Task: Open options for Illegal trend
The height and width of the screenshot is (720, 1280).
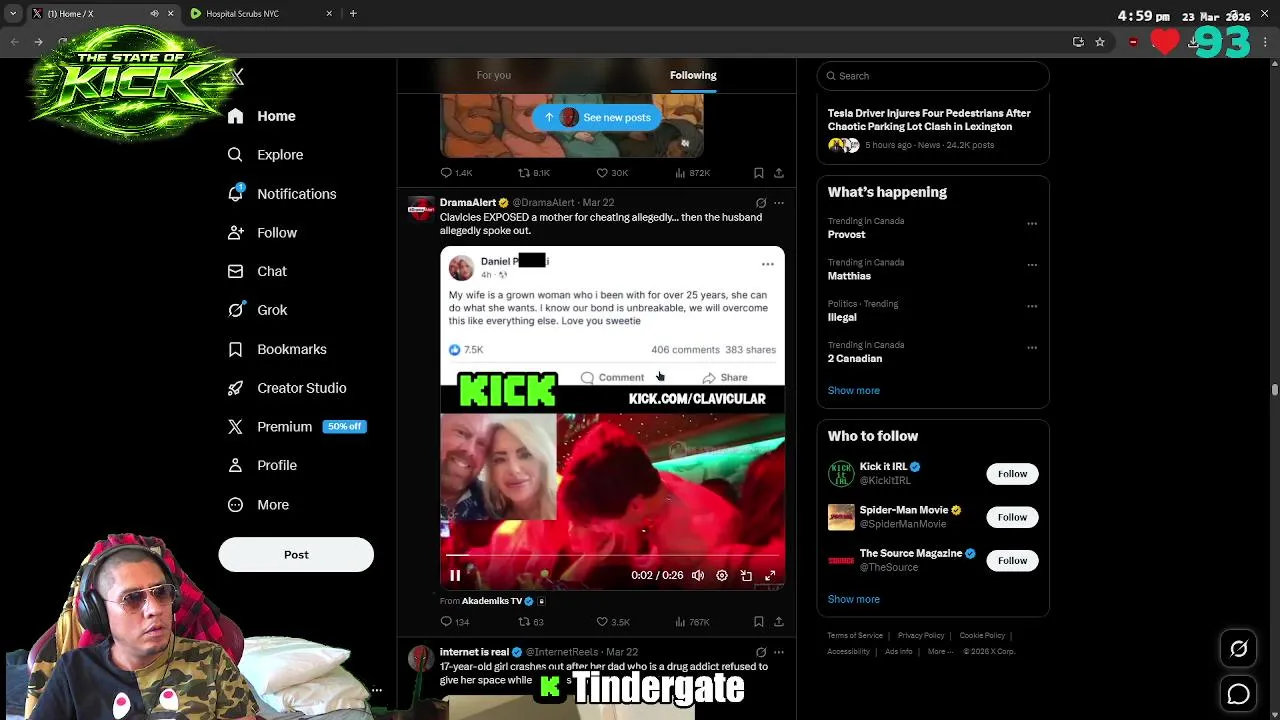Action: pos(1032,306)
